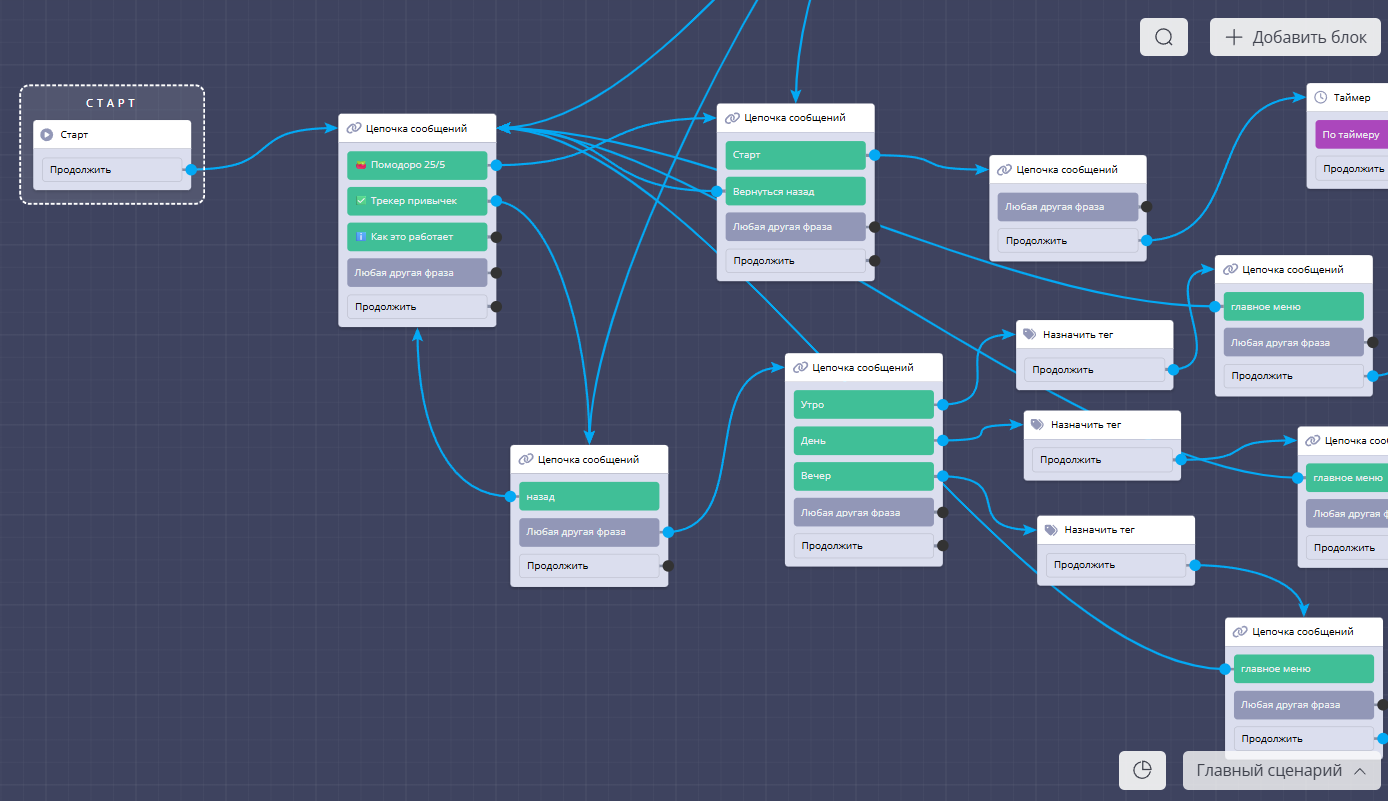Click the search magnifier icon
Image resolution: width=1388 pixels, height=801 pixels.
pos(1163,37)
